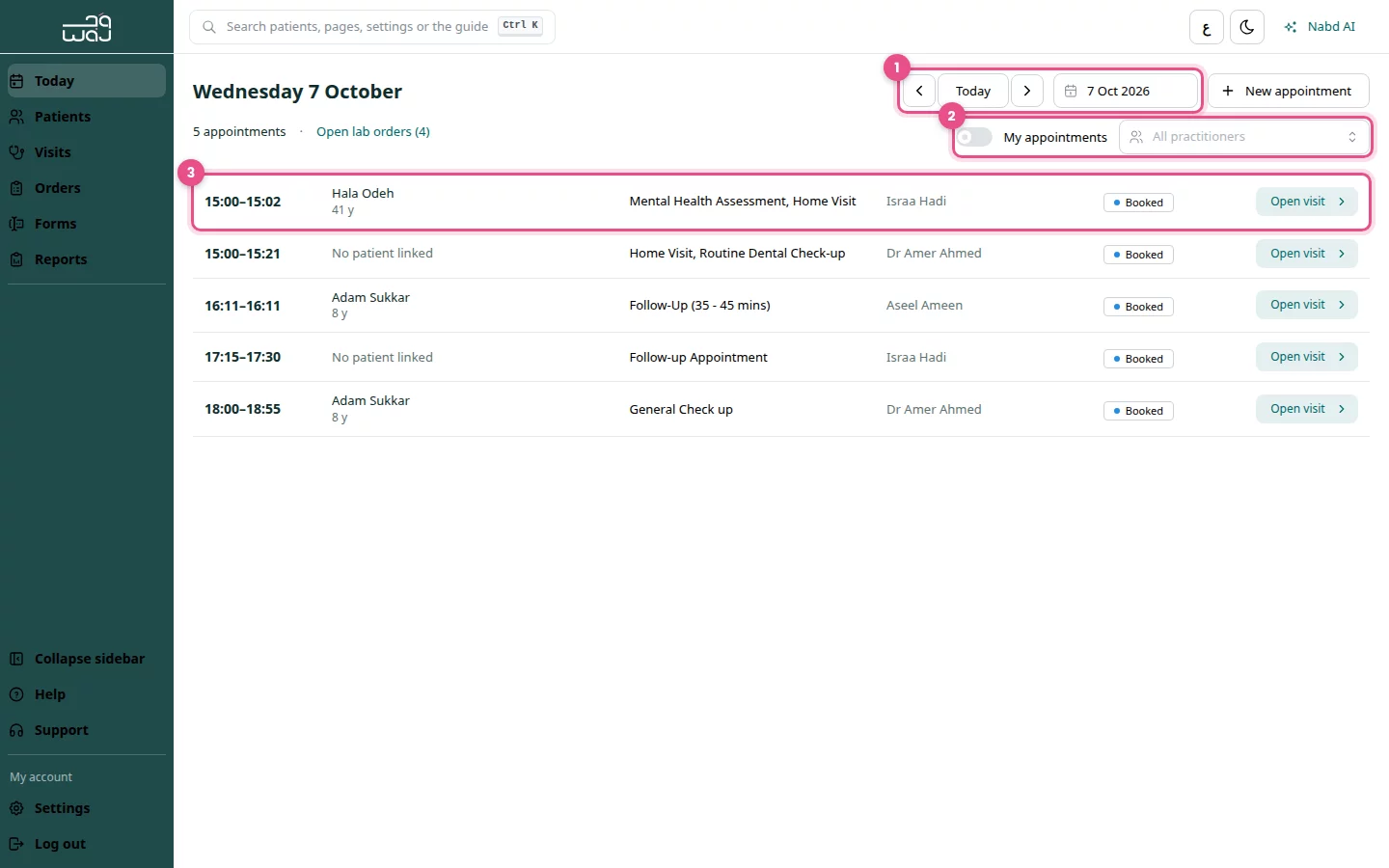Open visit for the 18:00–18:55 appointment
The width and height of the screenshot is (1389, 868).
point(1306,409)
